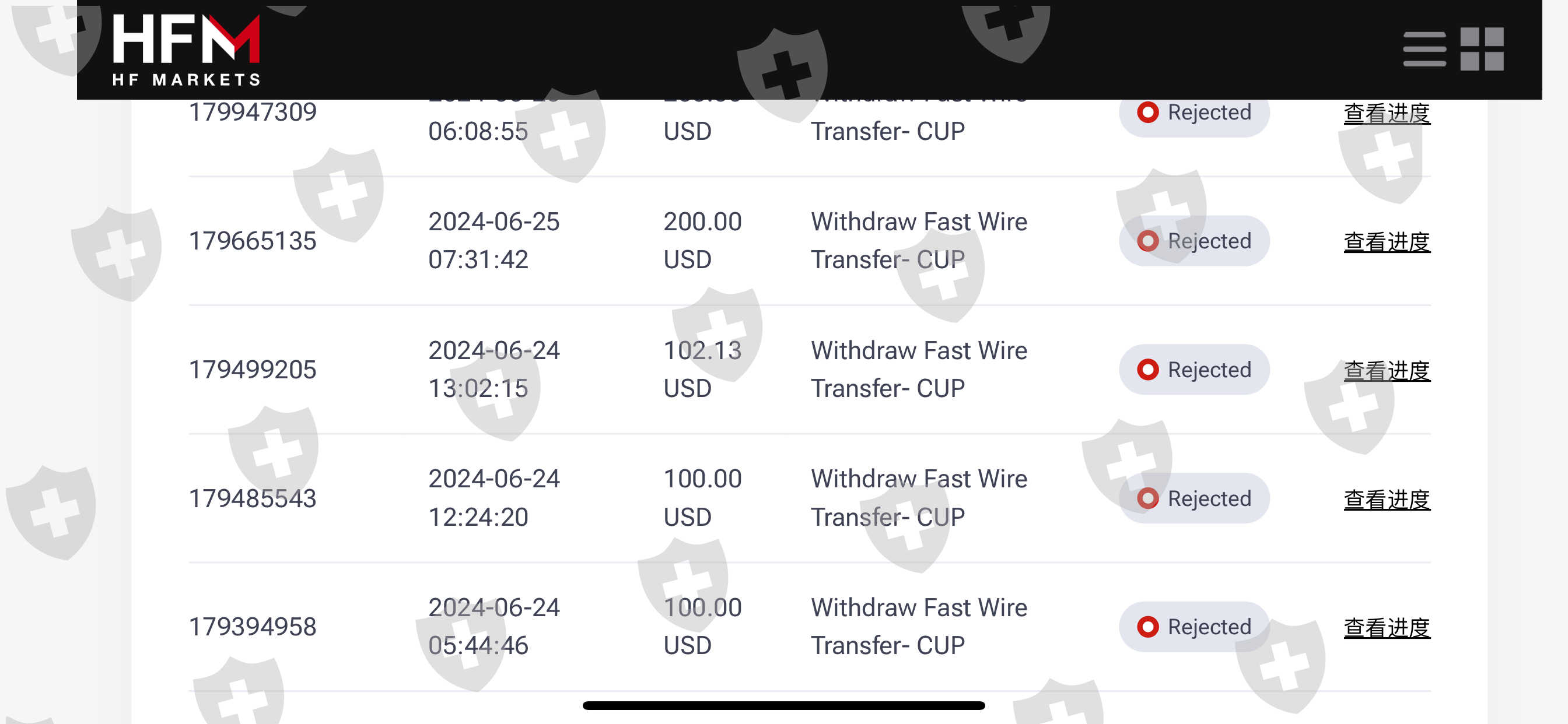Select transaction ID 179485543
This screenshot has height=724, width=1568.
coord(253,498)
